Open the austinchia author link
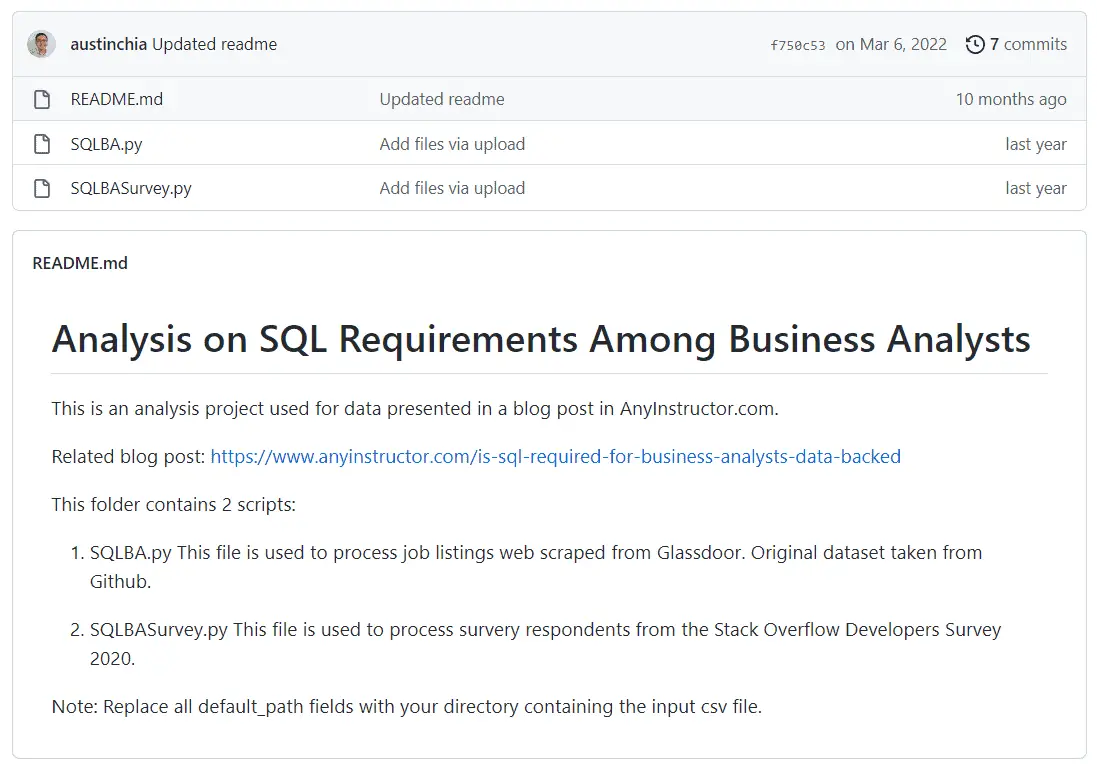1097x769 pixels. (108, 44)
